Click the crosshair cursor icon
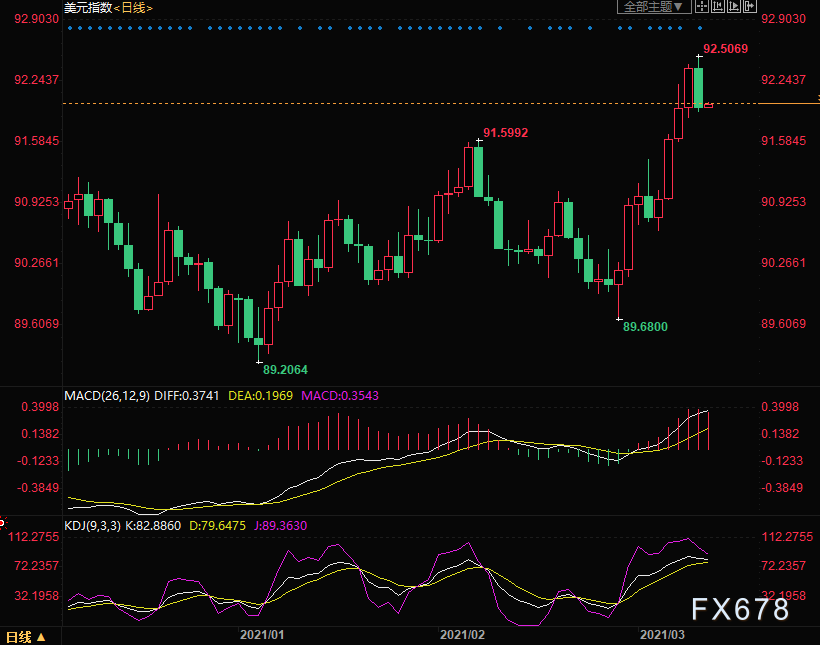 pyautogui.click(x=702, y=6)
